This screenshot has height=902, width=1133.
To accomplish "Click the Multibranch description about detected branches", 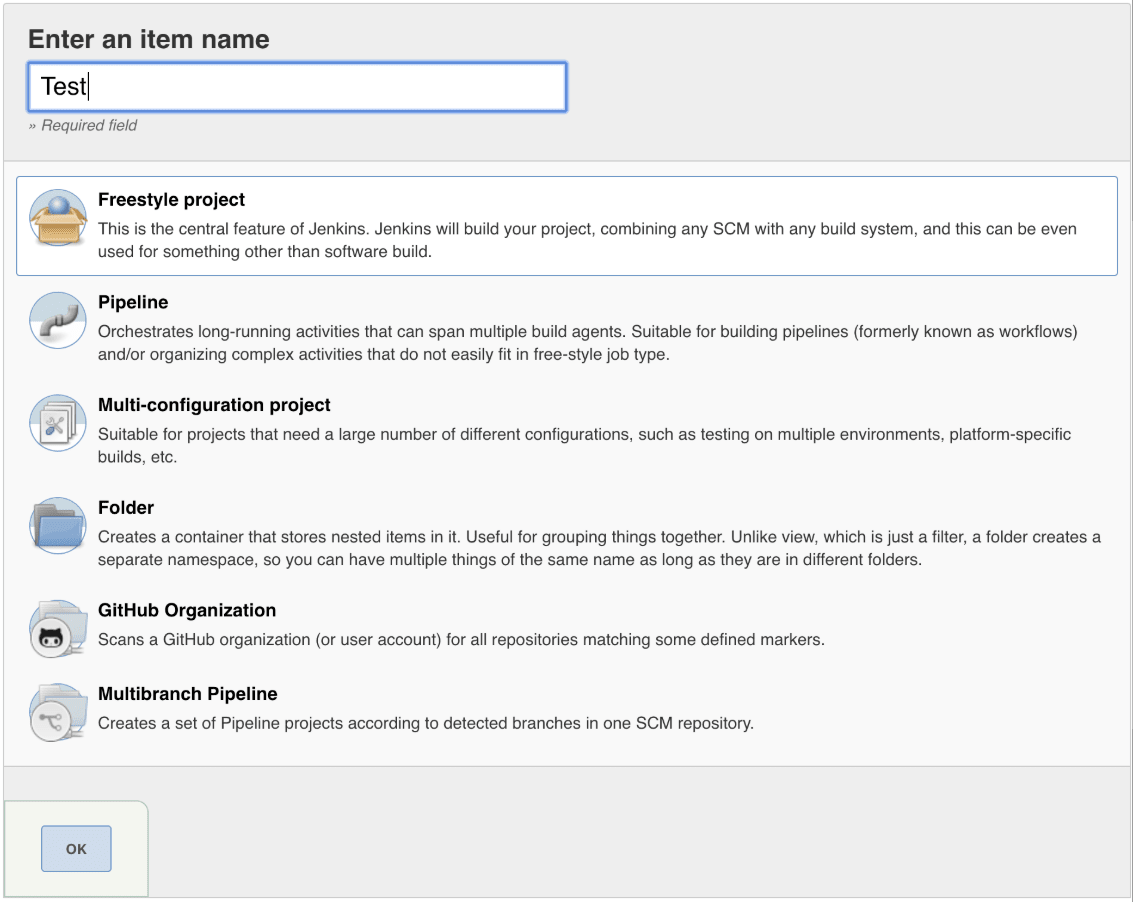I will [426, 723].
